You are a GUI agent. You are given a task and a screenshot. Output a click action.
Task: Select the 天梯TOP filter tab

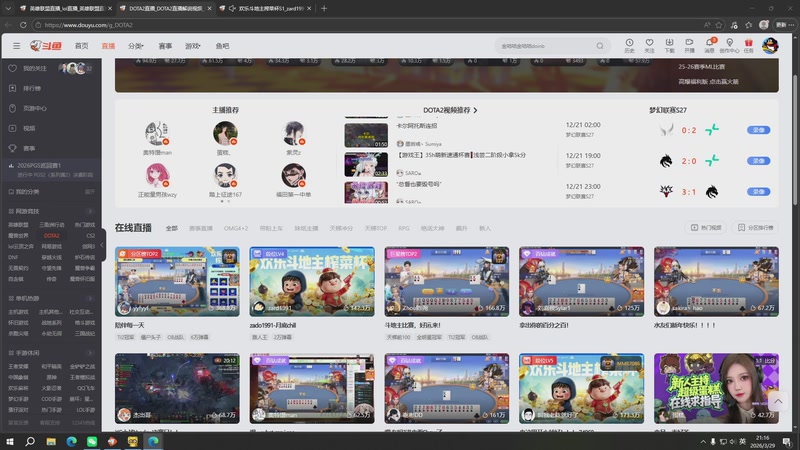coord(376,229)
